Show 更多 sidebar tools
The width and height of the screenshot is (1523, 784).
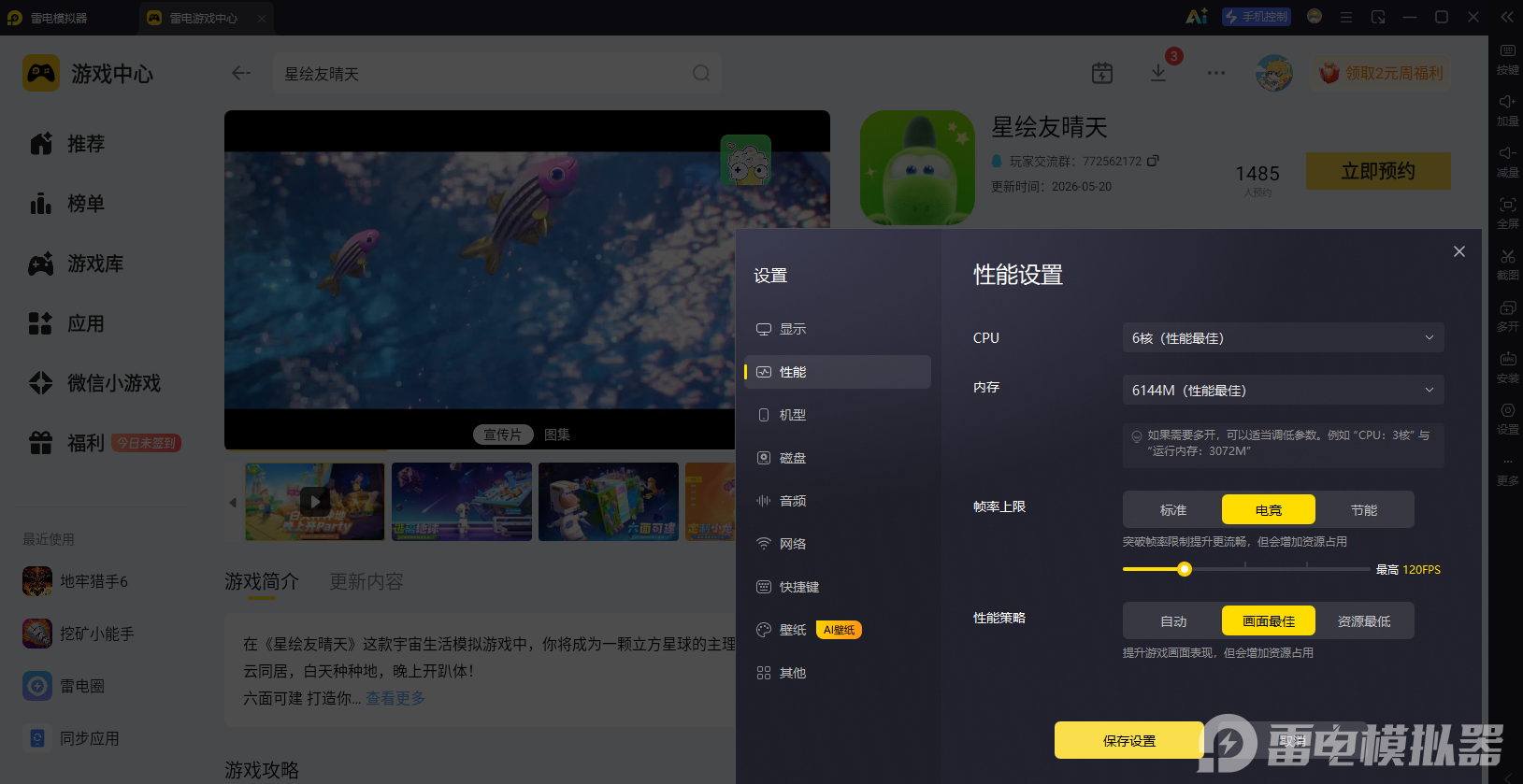click(1507, 471)
